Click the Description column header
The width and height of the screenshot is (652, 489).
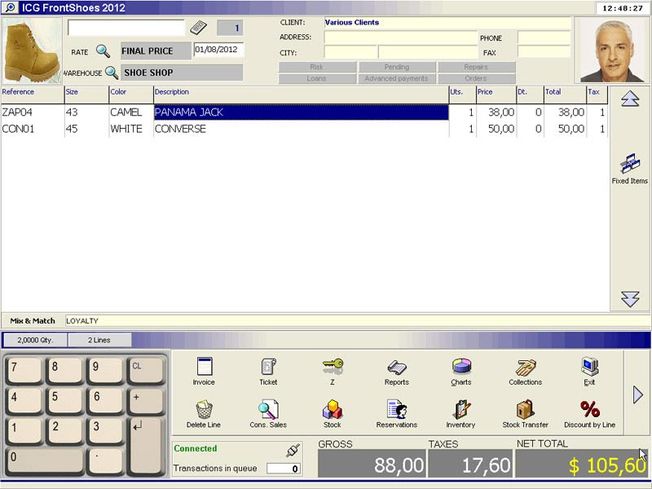[x=301, y=95]
